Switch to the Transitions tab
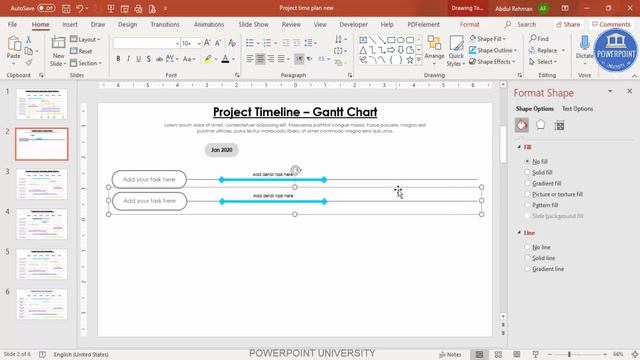The height and width of the screenshot is (360, 640). point(165,24)
